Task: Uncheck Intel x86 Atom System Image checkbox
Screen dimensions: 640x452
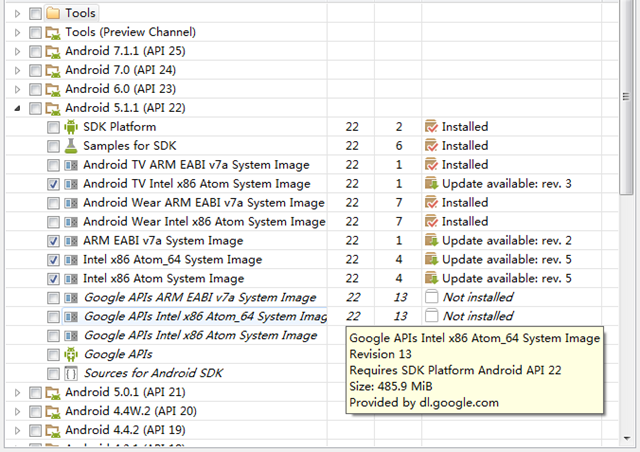Action: point(53,279)
